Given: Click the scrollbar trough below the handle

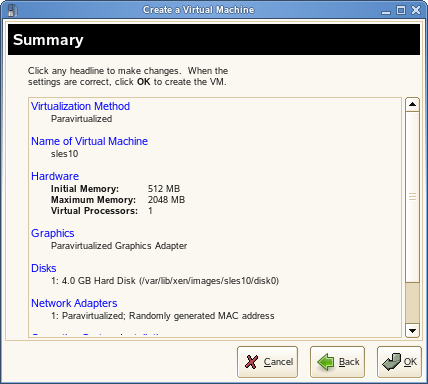Looking at the screenshot, I should point(412,303).
